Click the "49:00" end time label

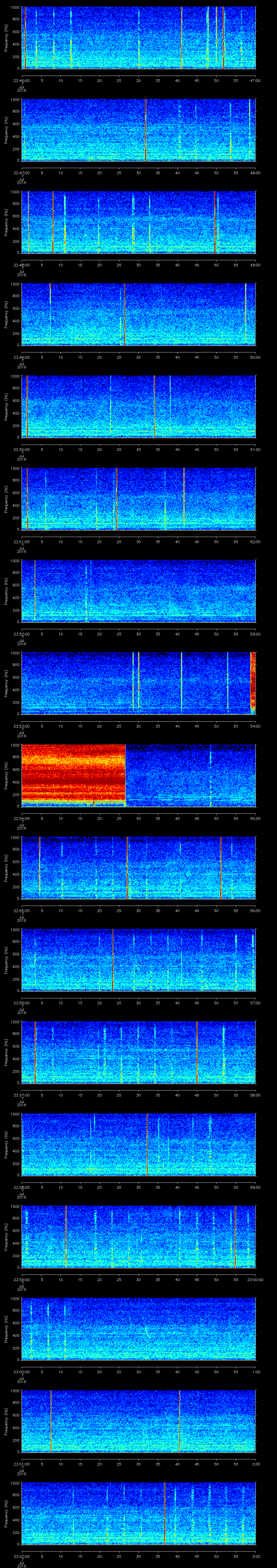tap(255, 265)
